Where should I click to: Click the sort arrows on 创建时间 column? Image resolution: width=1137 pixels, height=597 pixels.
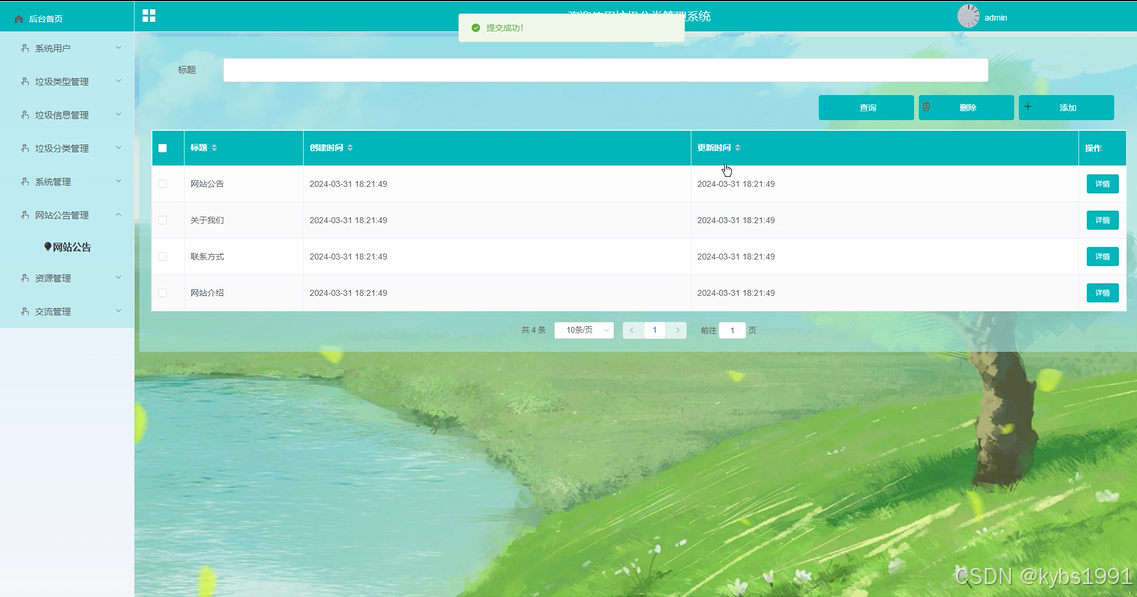pos(350,147)
